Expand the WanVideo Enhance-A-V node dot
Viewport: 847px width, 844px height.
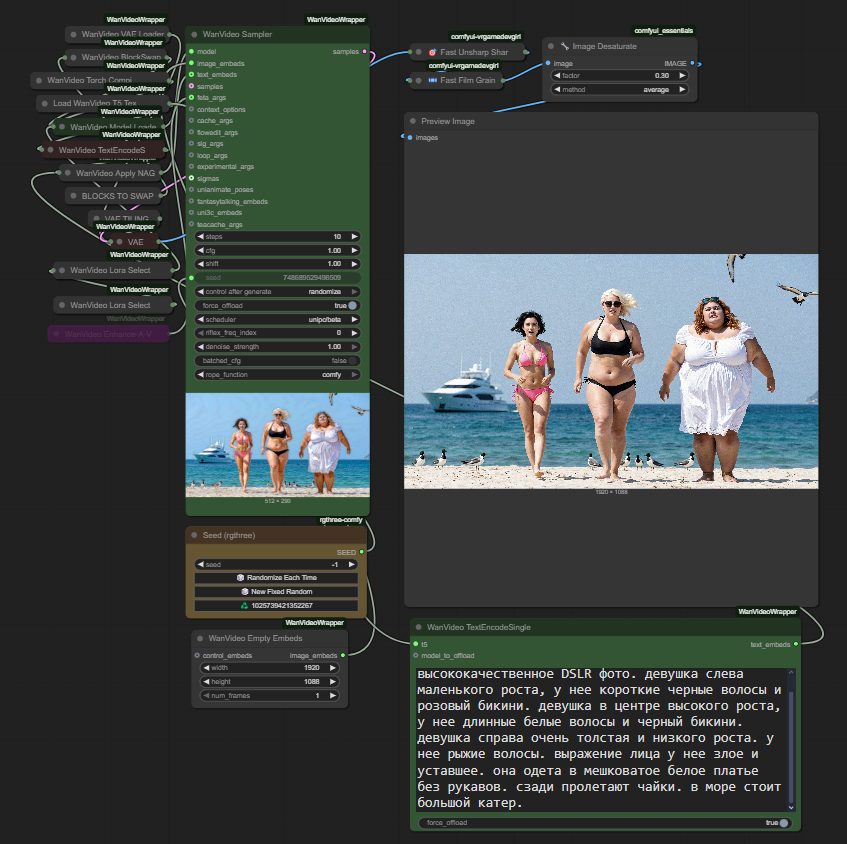(56, 334)
